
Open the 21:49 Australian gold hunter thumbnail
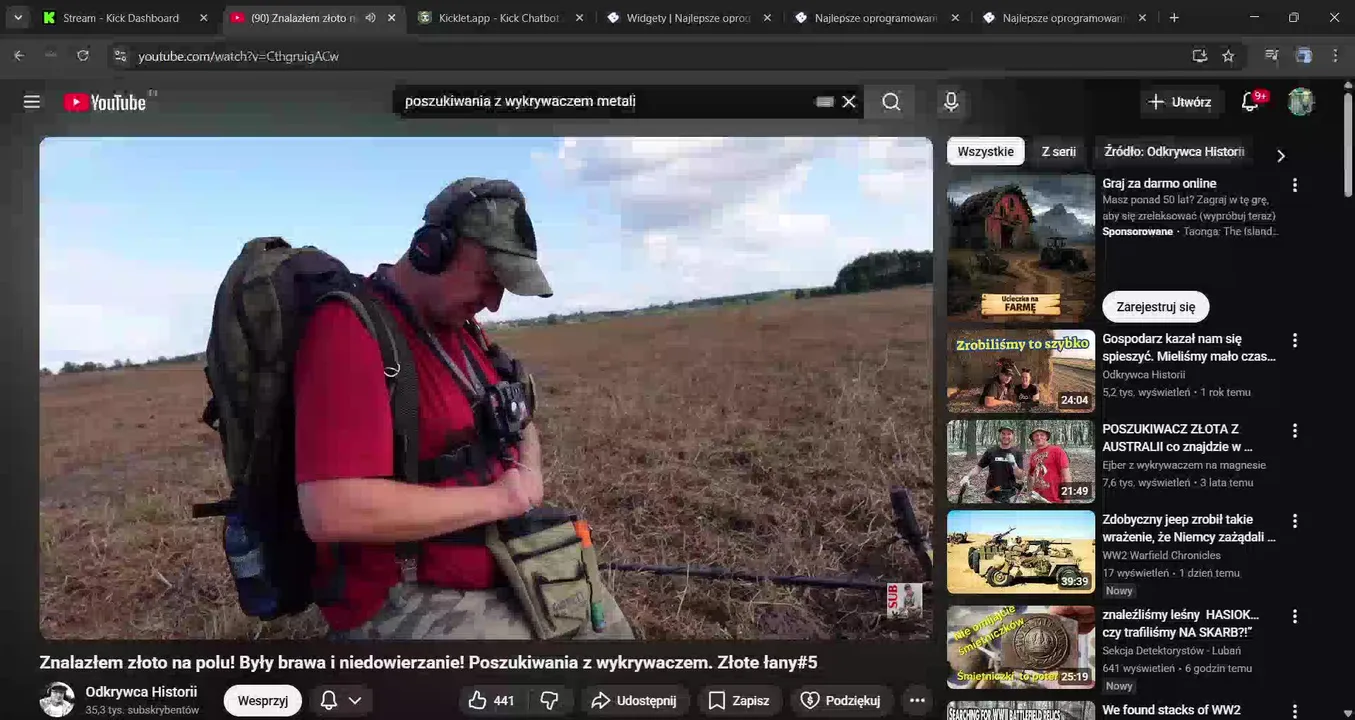(1021, 462)
